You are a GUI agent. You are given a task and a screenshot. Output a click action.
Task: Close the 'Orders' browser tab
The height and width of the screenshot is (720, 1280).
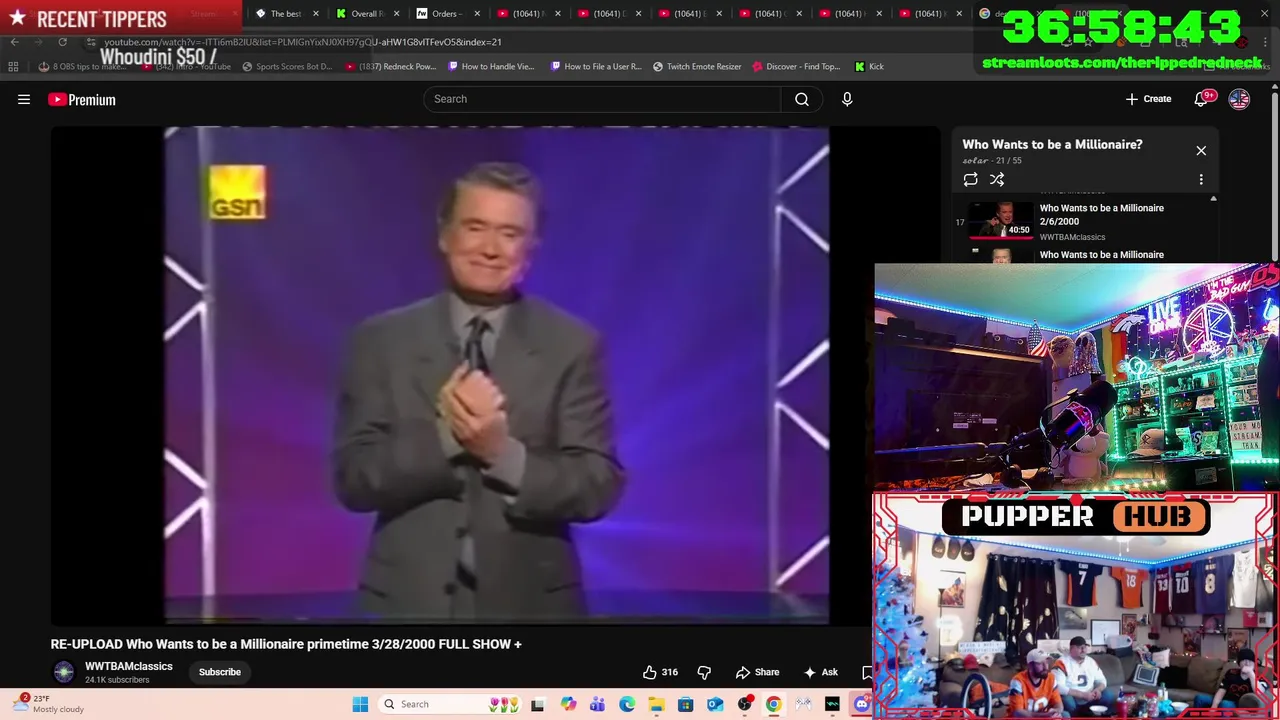click(476, 14)
